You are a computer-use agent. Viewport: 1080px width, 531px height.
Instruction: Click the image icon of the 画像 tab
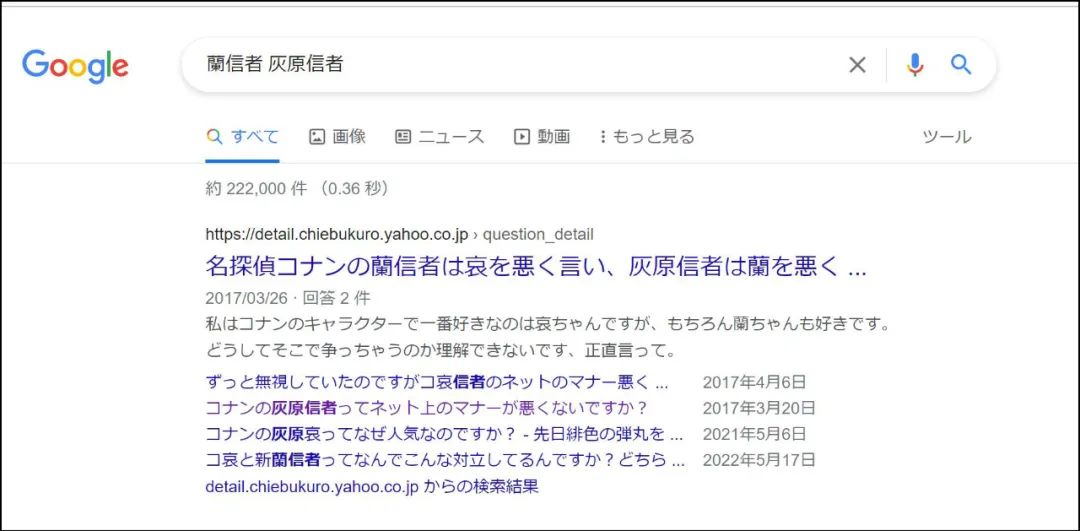point(316,136)
